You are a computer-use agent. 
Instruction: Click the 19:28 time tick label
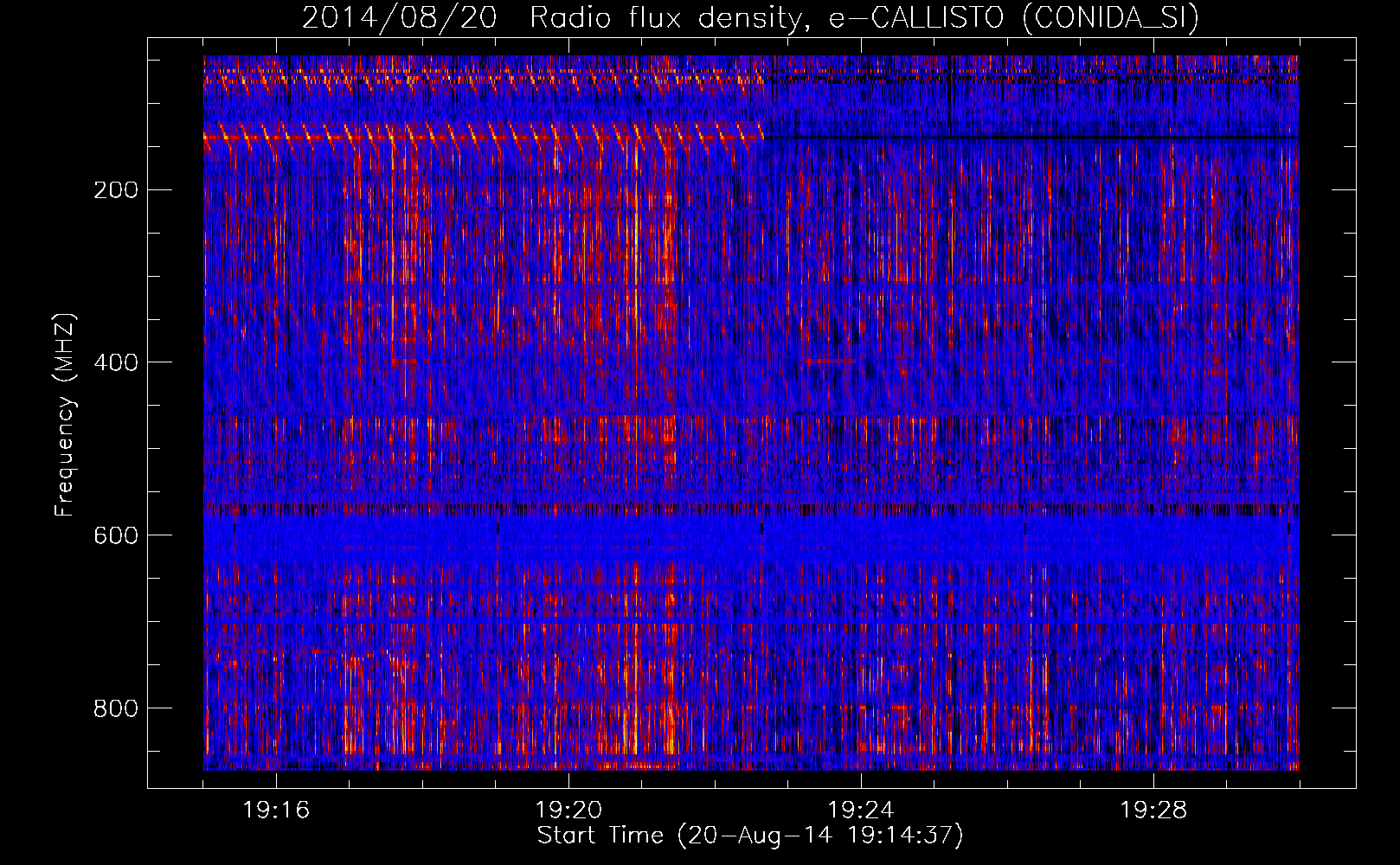[1153, 811]
